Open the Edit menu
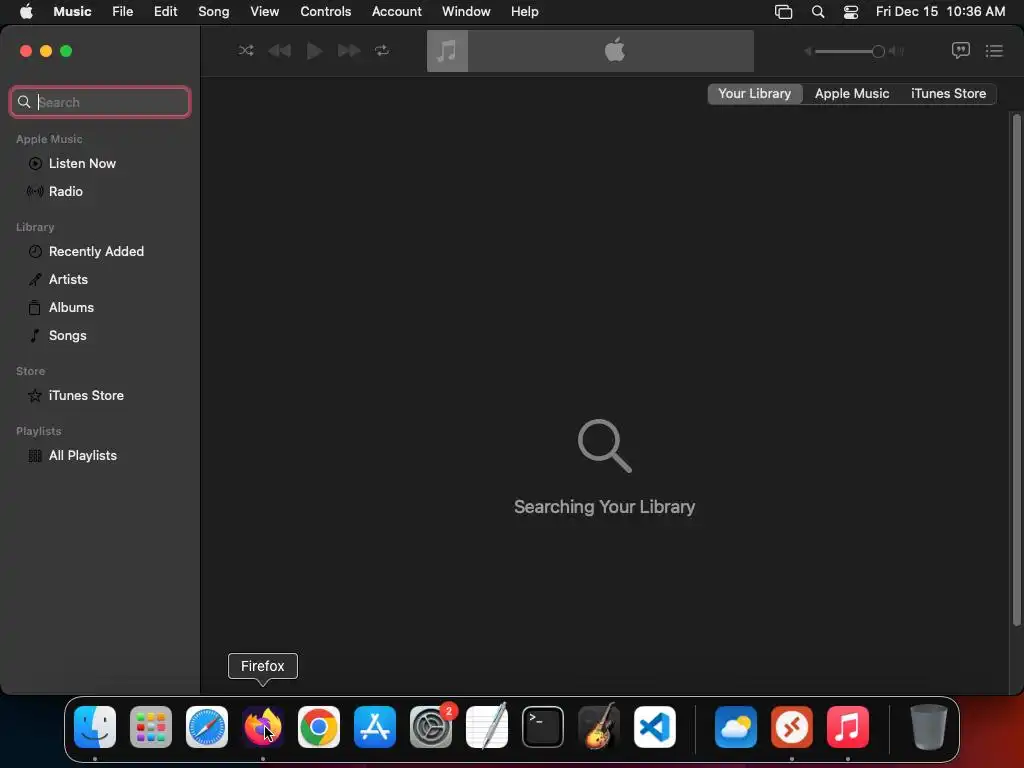This screenshot has width=1024, height=768. tap(165, 11)
